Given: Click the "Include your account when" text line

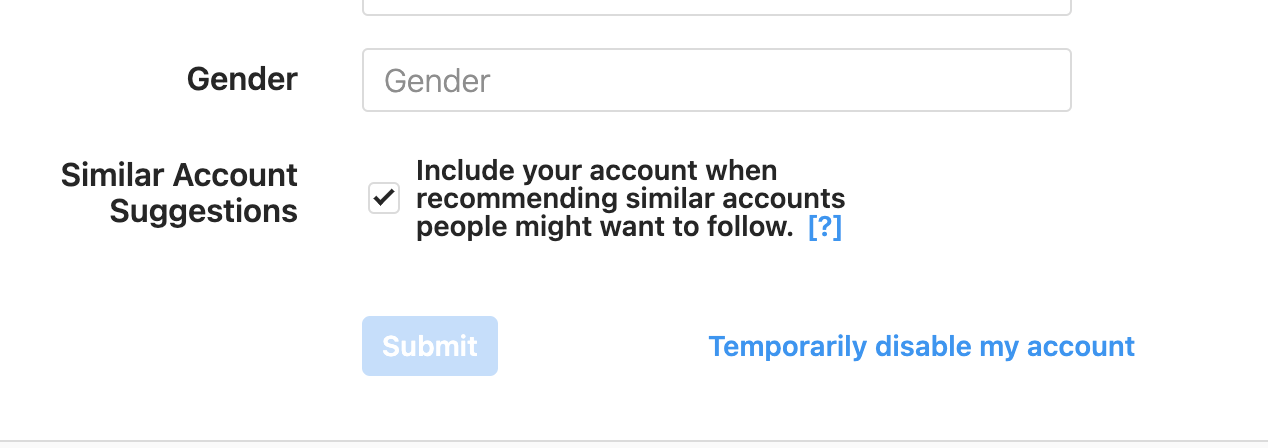Looking at the screenshot, I should (596, 170).
